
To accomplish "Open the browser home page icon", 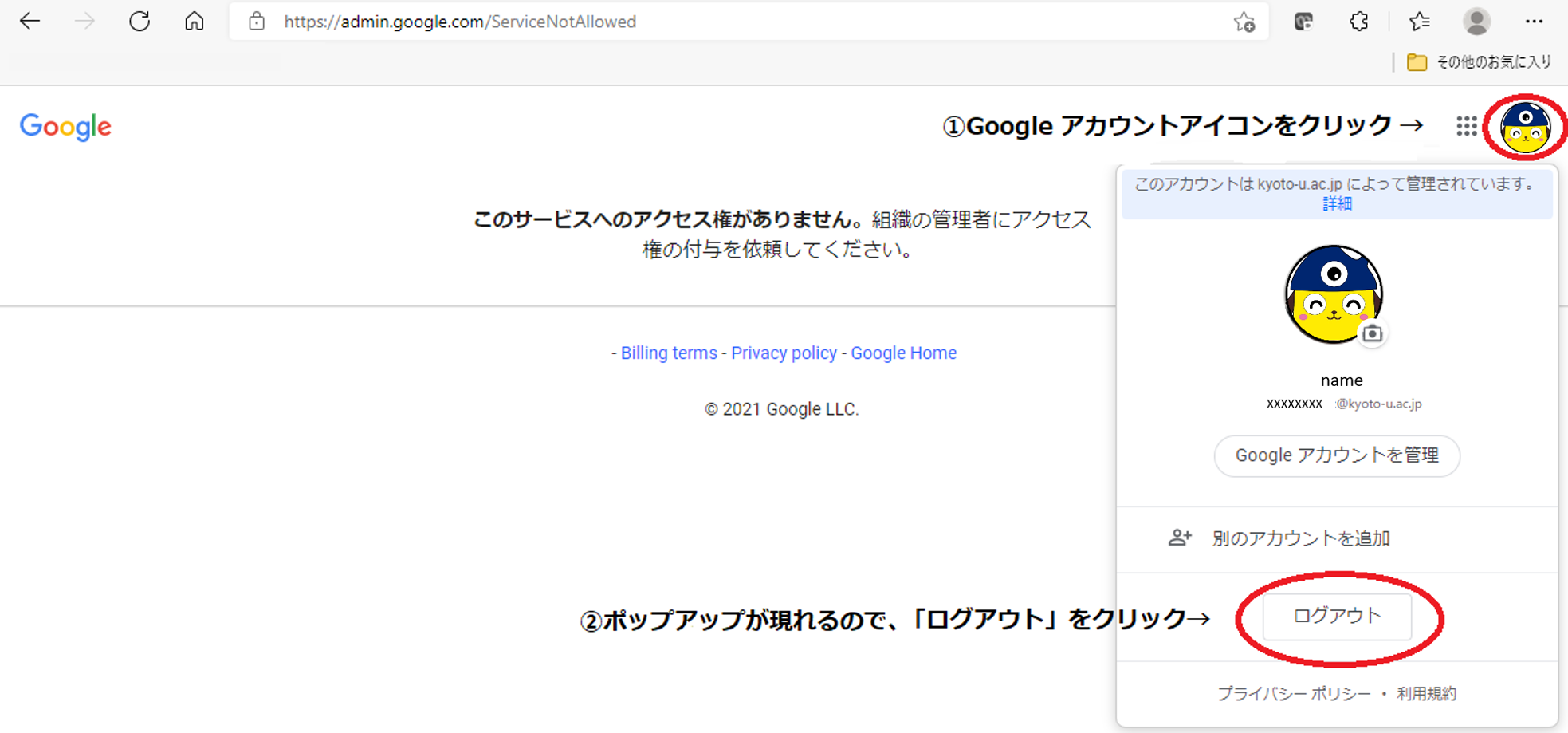I will click(195, 22).
